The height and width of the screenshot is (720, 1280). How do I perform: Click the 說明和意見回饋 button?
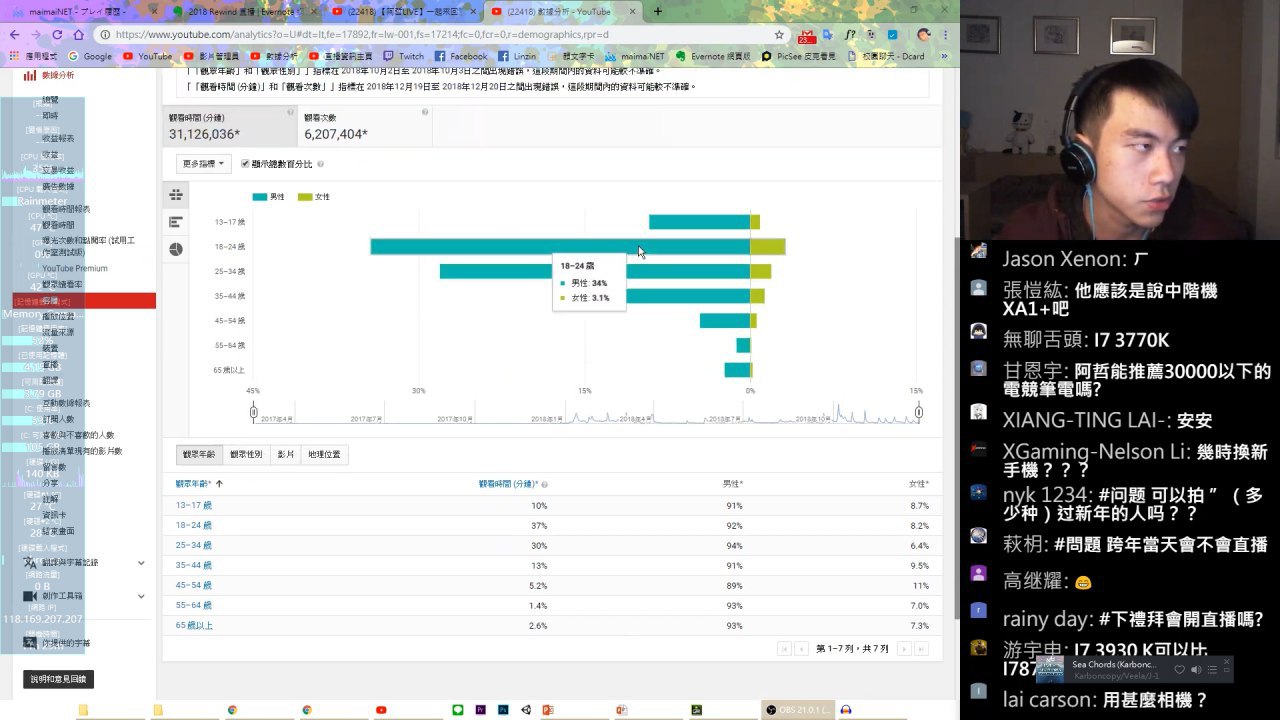pyautogui.click(x=58, y=679)
